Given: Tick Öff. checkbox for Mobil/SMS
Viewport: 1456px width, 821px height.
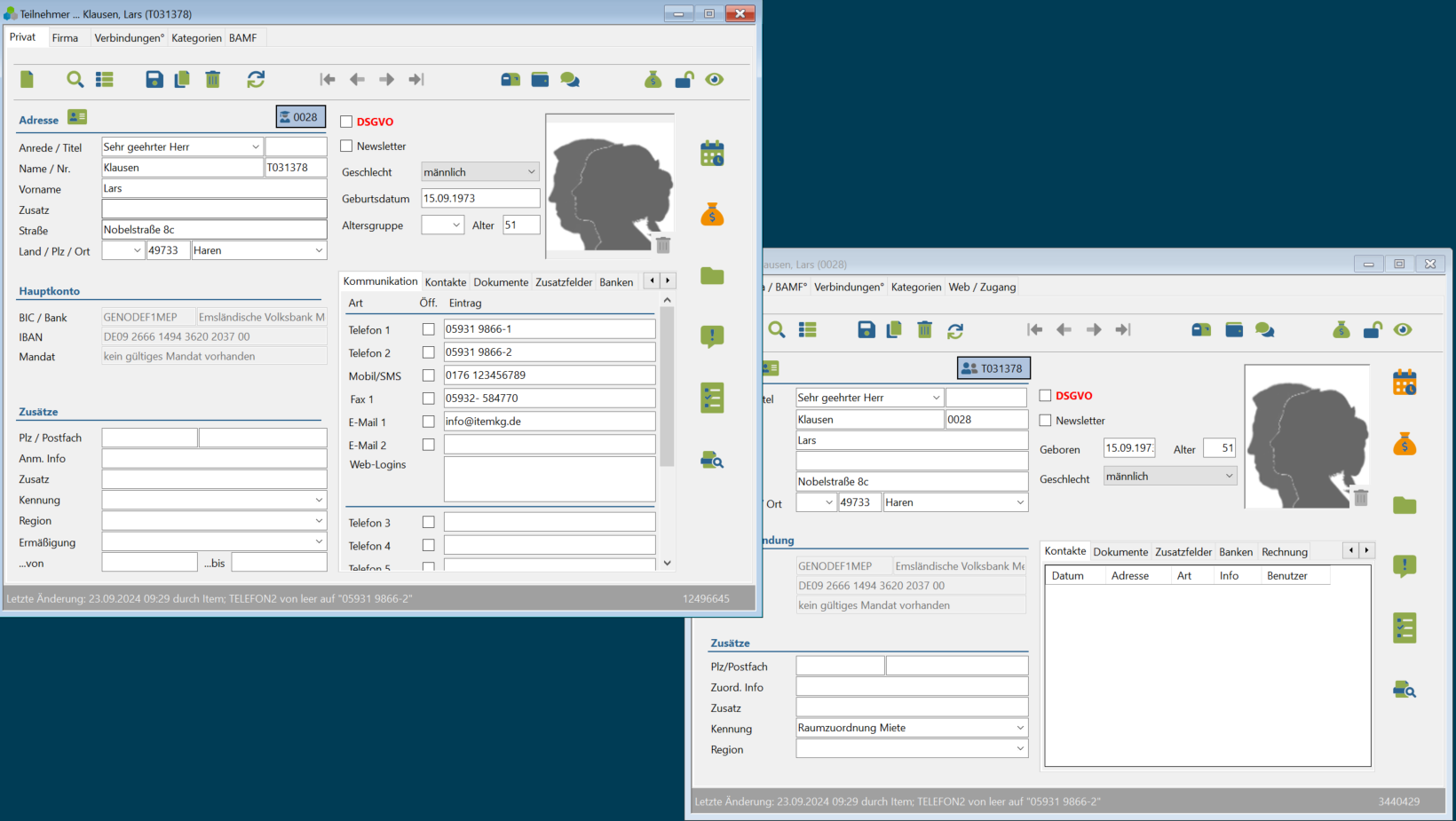Looking at the screenshot, I should pyautogui.click(x=428, y=375).
